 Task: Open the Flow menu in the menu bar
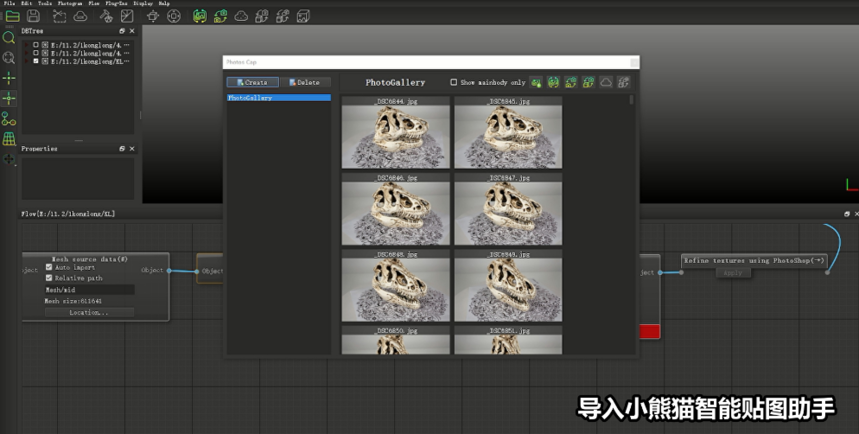94,3
